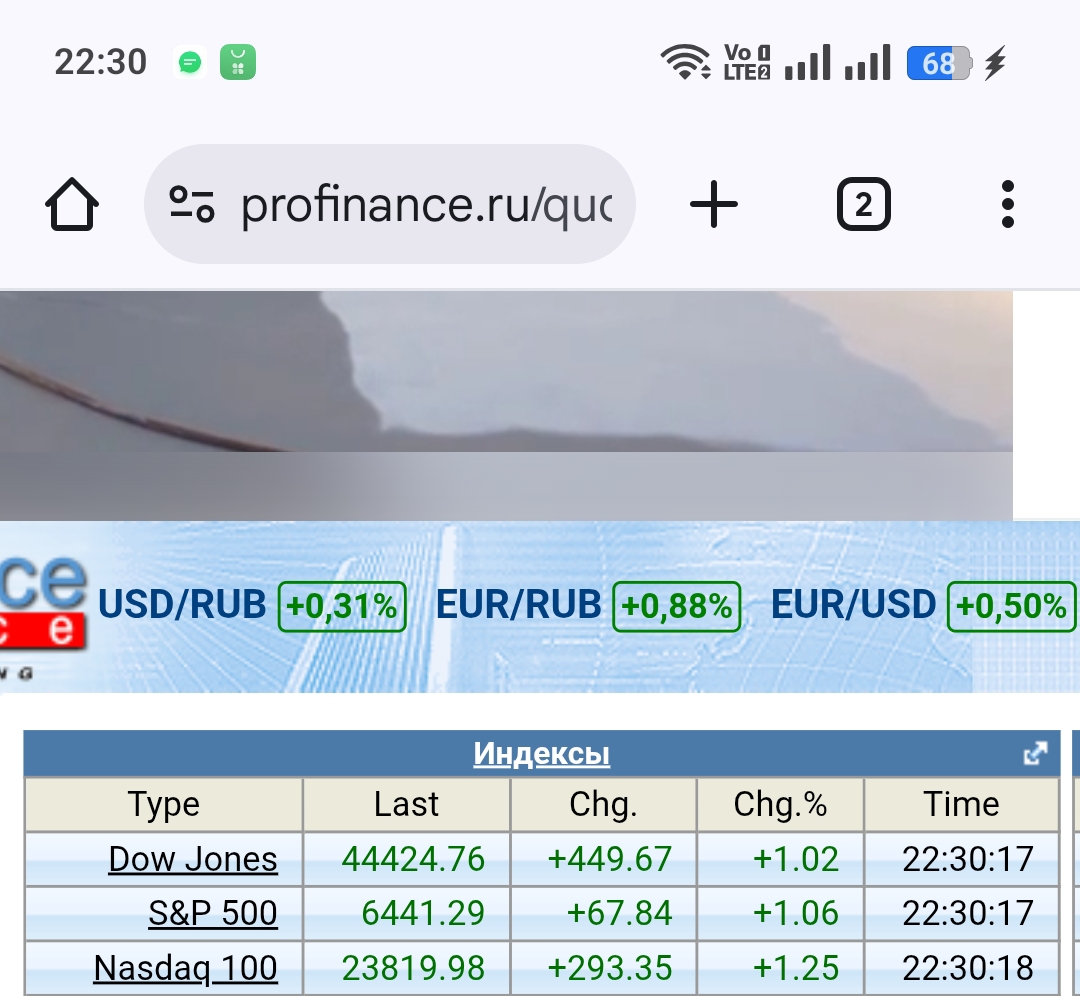This screenshot has height=996, width=1080.
Task: Tap the green messaging notification icon
Action: click(190, 63)
